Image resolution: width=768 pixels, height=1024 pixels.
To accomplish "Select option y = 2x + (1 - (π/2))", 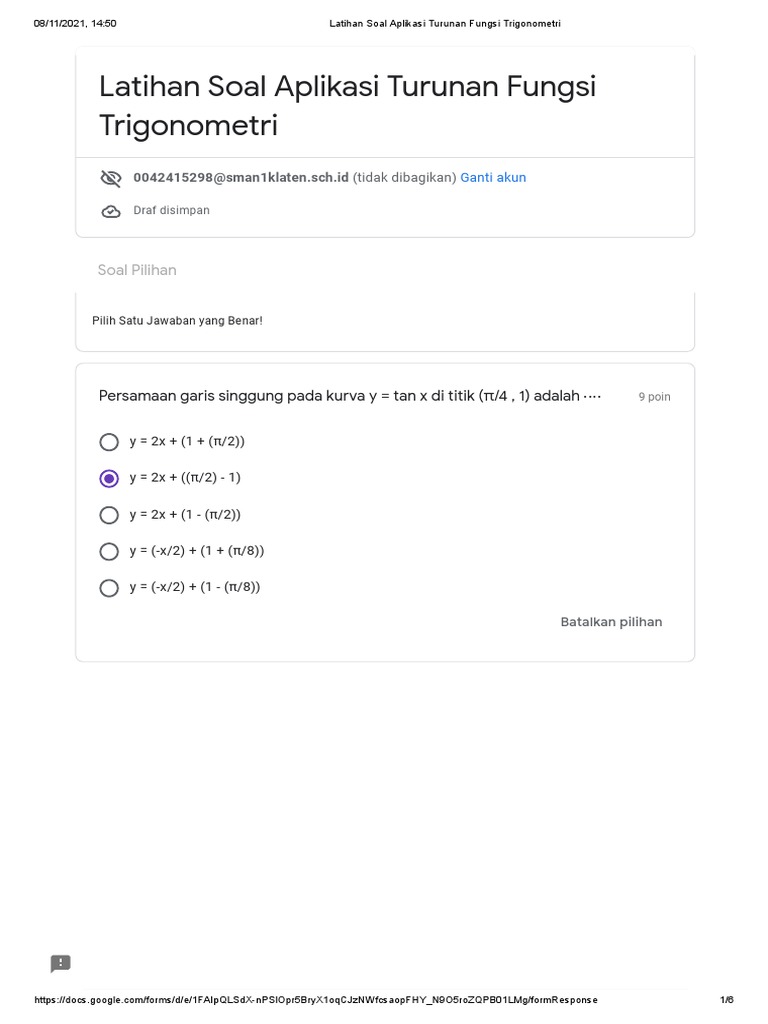I will click(109, 515).
